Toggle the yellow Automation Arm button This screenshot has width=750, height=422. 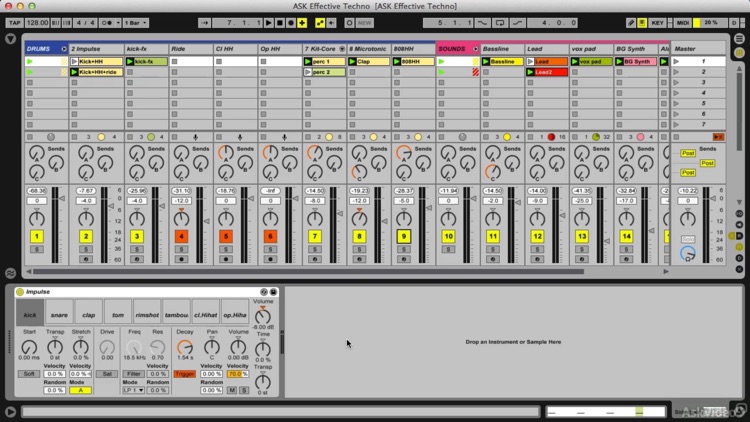pyautogui.click(x=320, y=23)
